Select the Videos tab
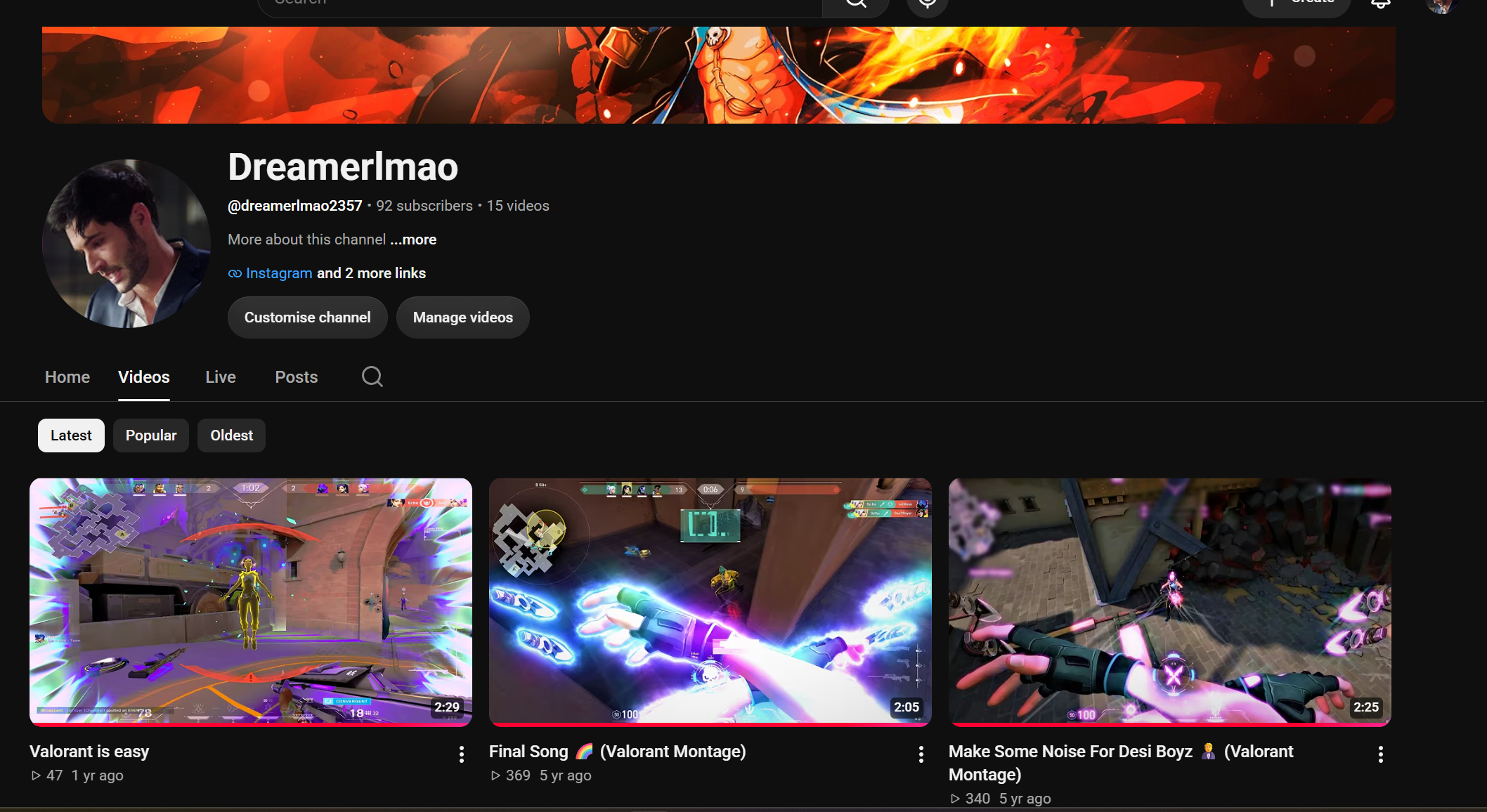 pyautogui.click(x=144, y=377)
